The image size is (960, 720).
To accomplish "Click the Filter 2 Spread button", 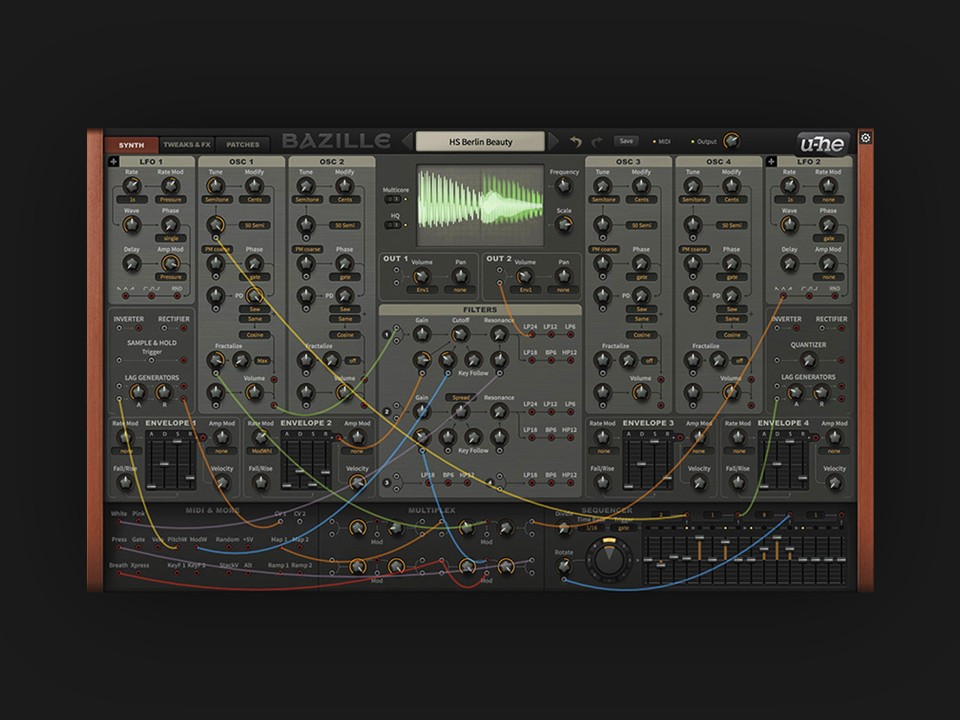I will click(460, 397).
